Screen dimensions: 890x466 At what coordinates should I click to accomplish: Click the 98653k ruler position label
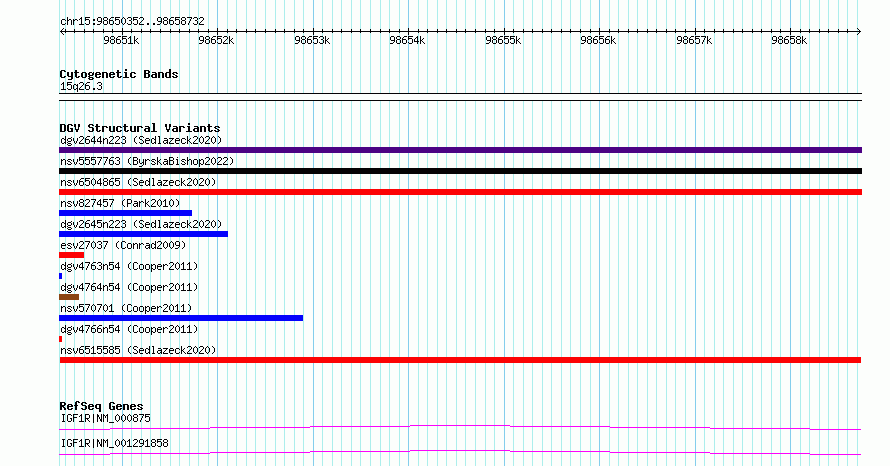(x=312, y=40)
